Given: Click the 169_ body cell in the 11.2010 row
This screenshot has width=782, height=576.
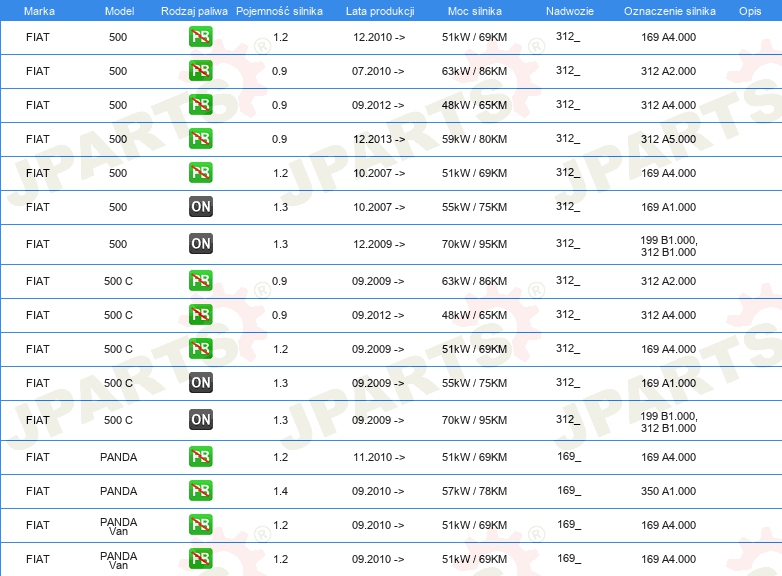Looking at the screenshot, I should tap(569, 456).
